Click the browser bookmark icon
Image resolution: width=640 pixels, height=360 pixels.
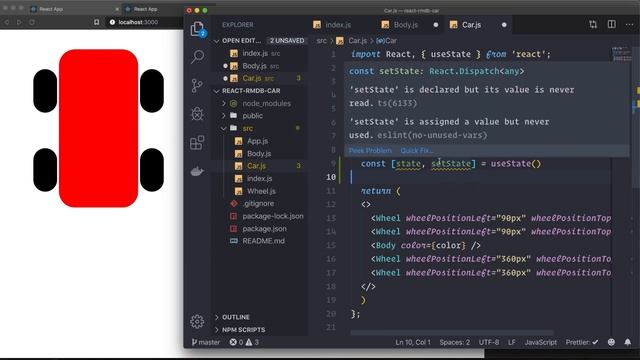96,22
